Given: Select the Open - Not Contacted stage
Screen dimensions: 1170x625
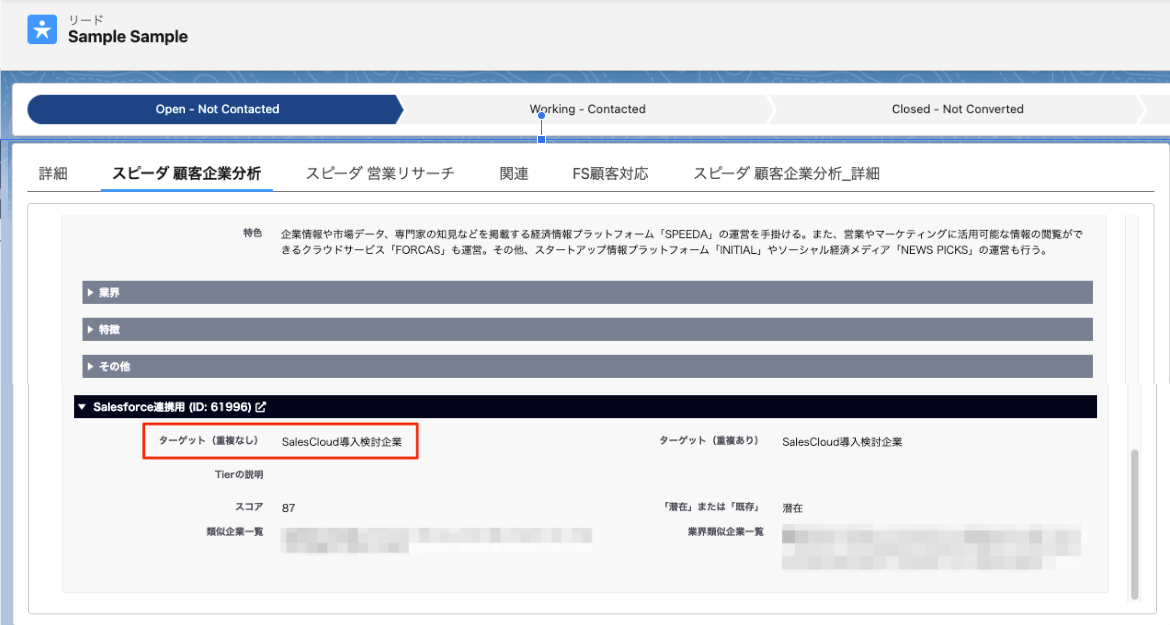Looking at the screenshot, I should [217, 109].
